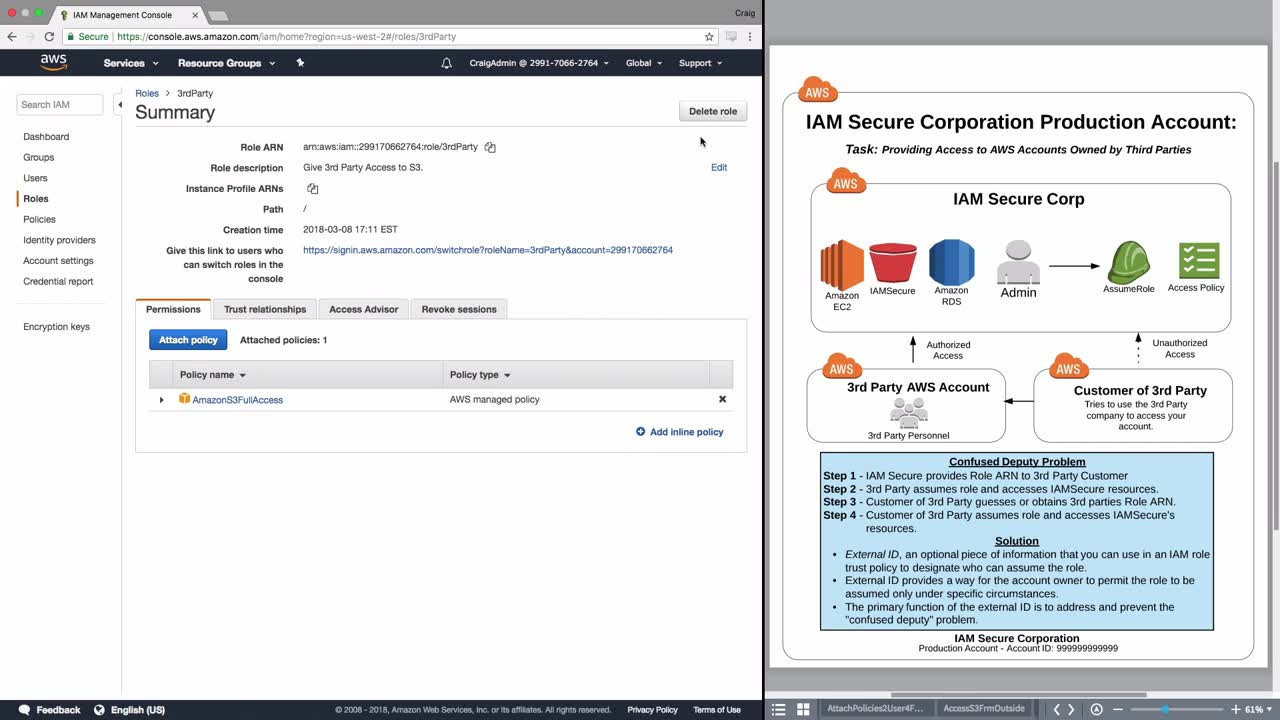The height and width of the screenshot is (720, 1280).
Task: Bookmark this page with the star icon
Action: point(709,36)
